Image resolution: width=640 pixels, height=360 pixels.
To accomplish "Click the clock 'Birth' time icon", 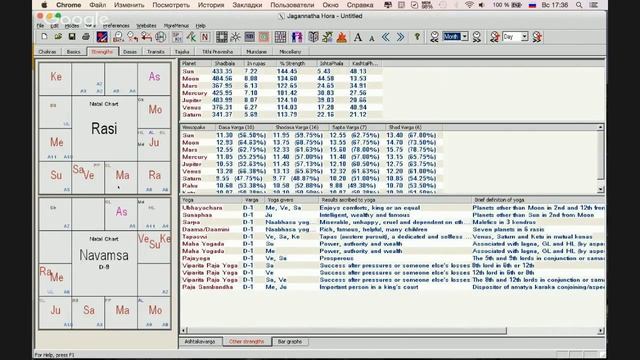I will (x=118, y=37).
